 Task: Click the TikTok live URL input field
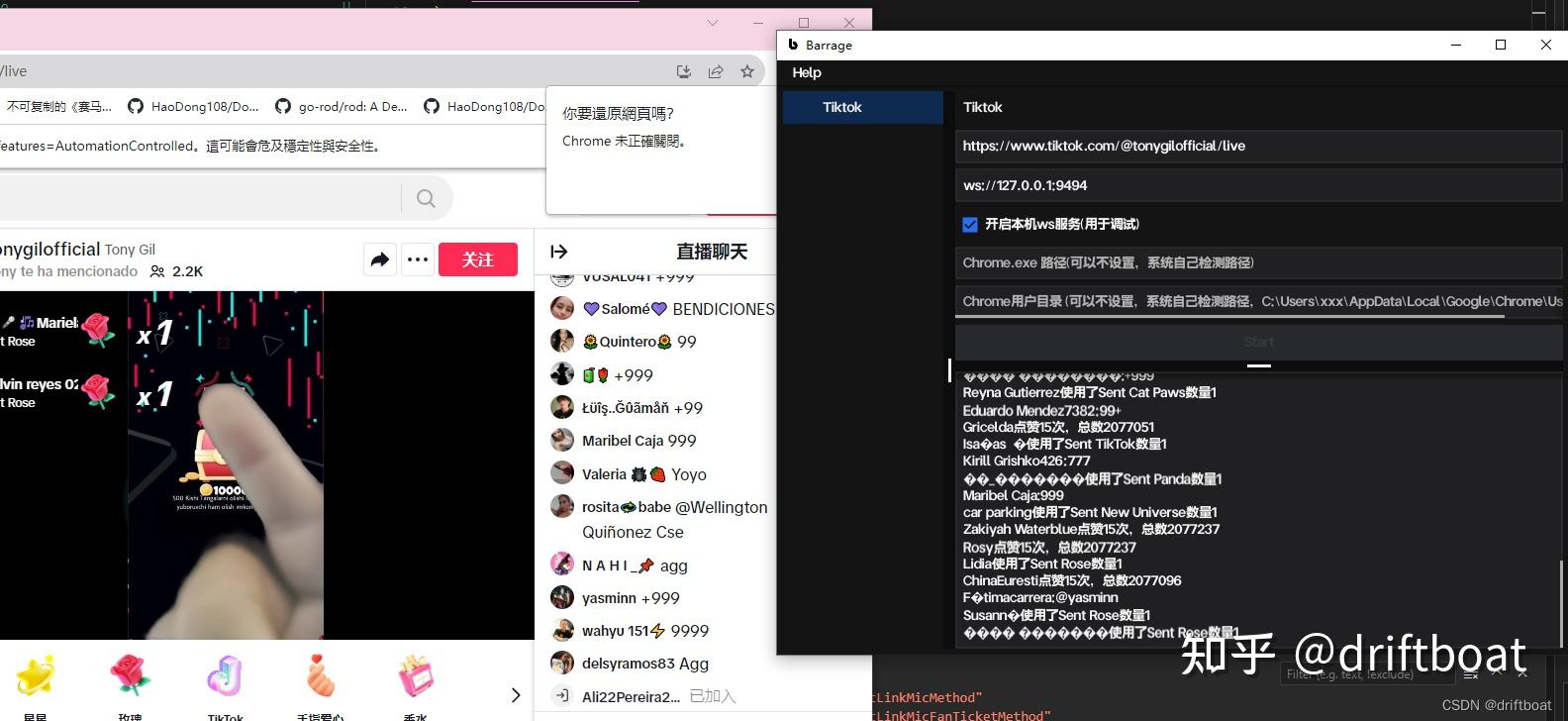point(1258,146)
